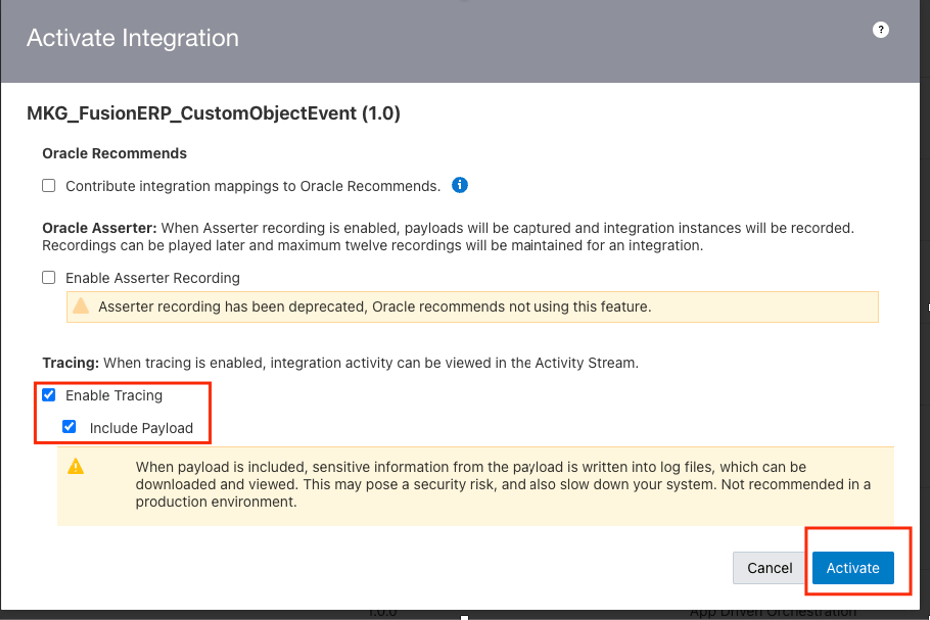Click the Asserter deprecation warning triangle icon
This screenshot has width=930, height=620.
point(81,307)
